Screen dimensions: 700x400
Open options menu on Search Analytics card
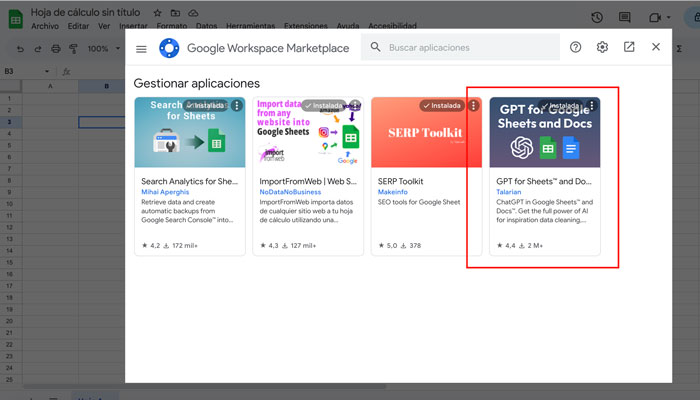click(x=237, y=105)
